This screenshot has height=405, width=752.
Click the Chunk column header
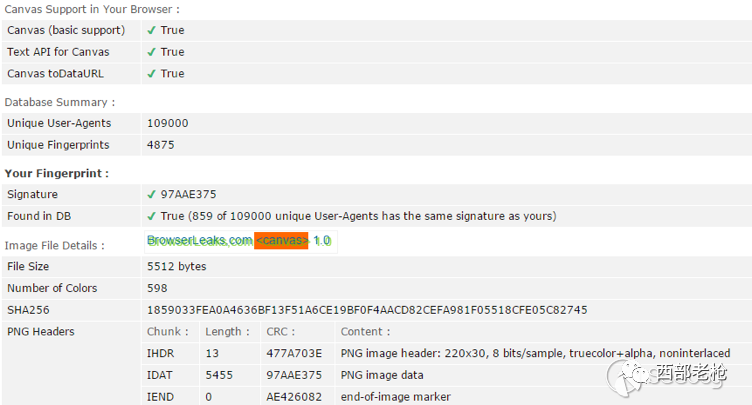[x=167, y=332]
